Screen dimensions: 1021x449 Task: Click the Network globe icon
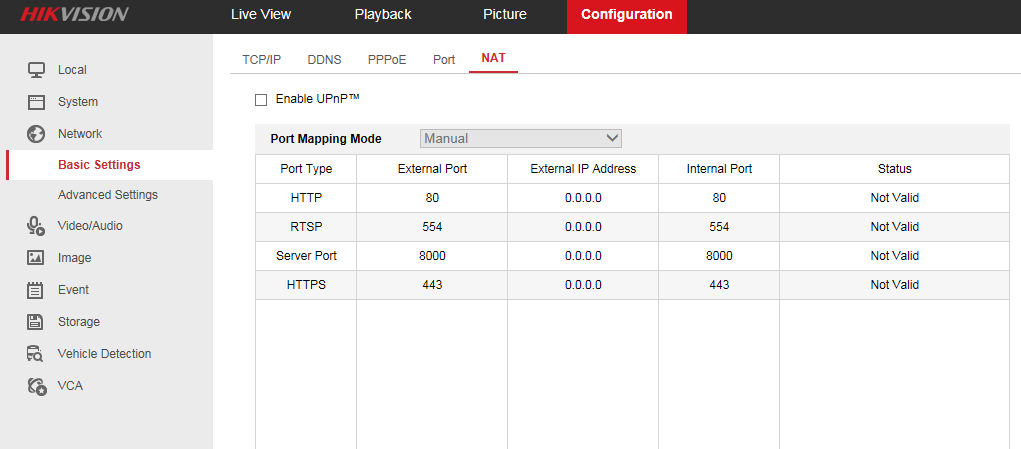36,134
